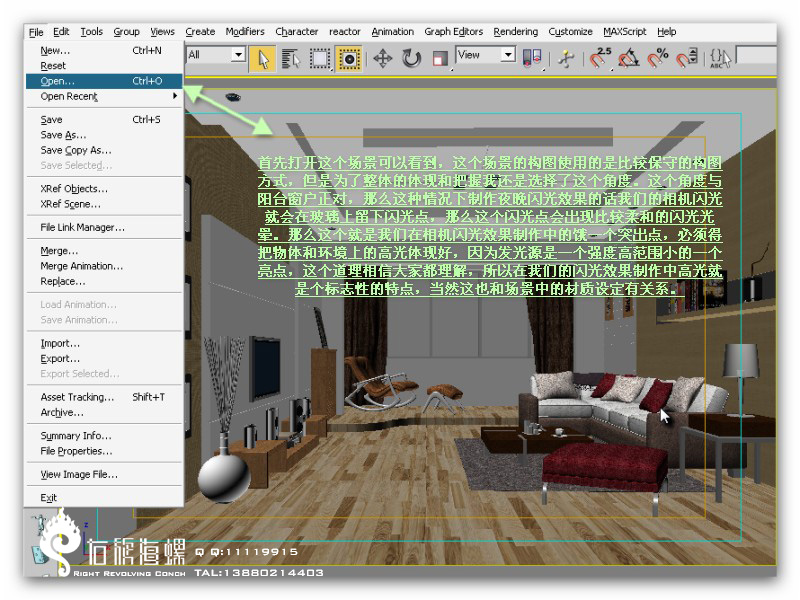Screen dimensions: 800x600
Task: Choose the Rectangular Selection Region tool
Action: [x=320, y=59]
